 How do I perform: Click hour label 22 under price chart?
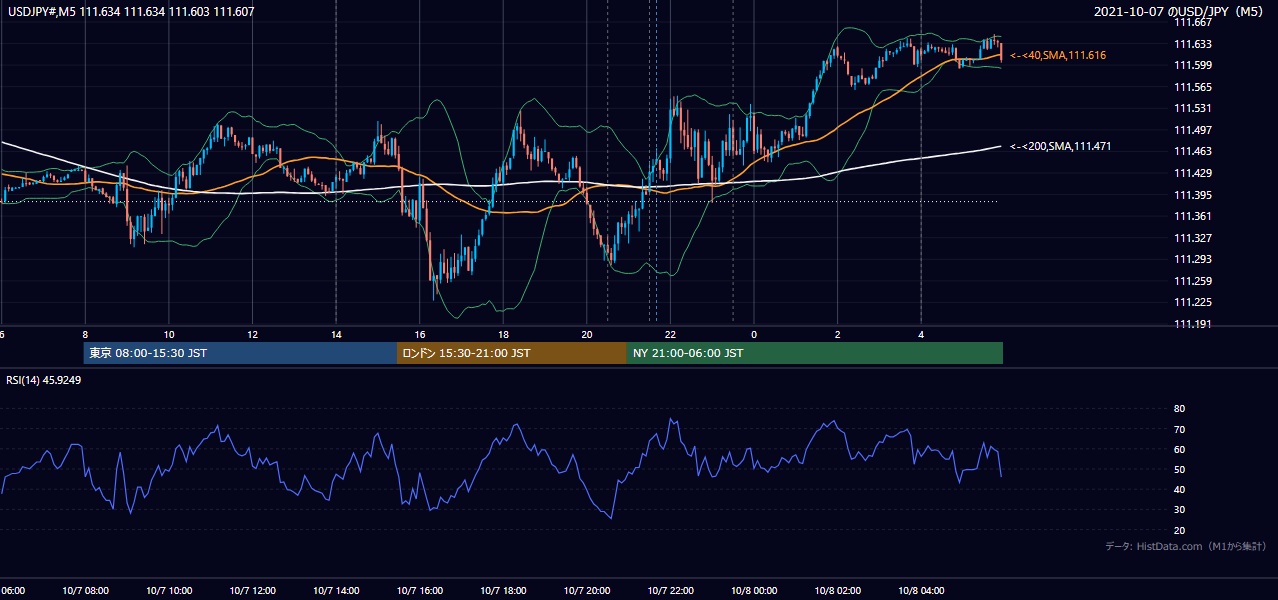pos(671,335)
